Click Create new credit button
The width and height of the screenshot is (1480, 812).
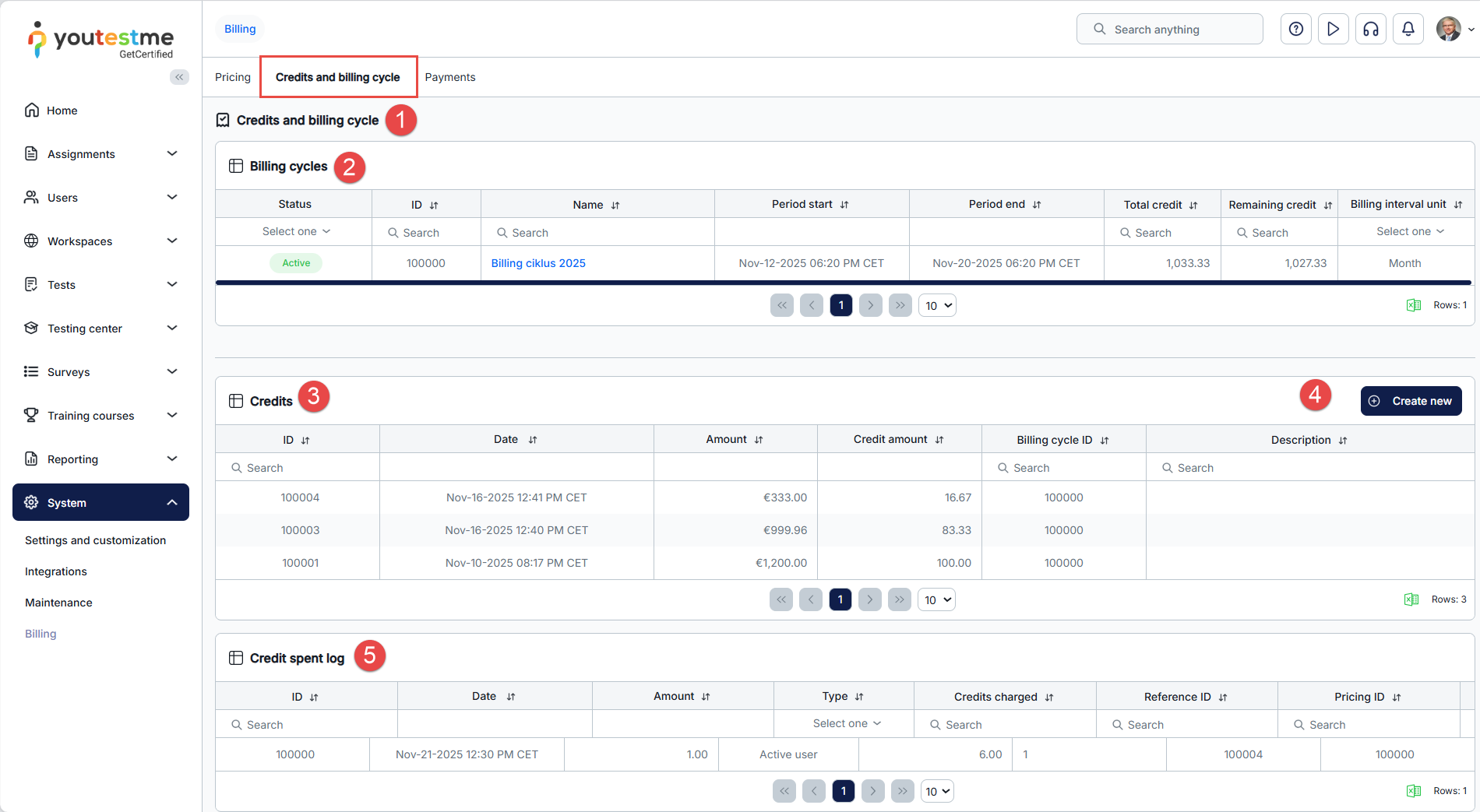point(1411,401)
